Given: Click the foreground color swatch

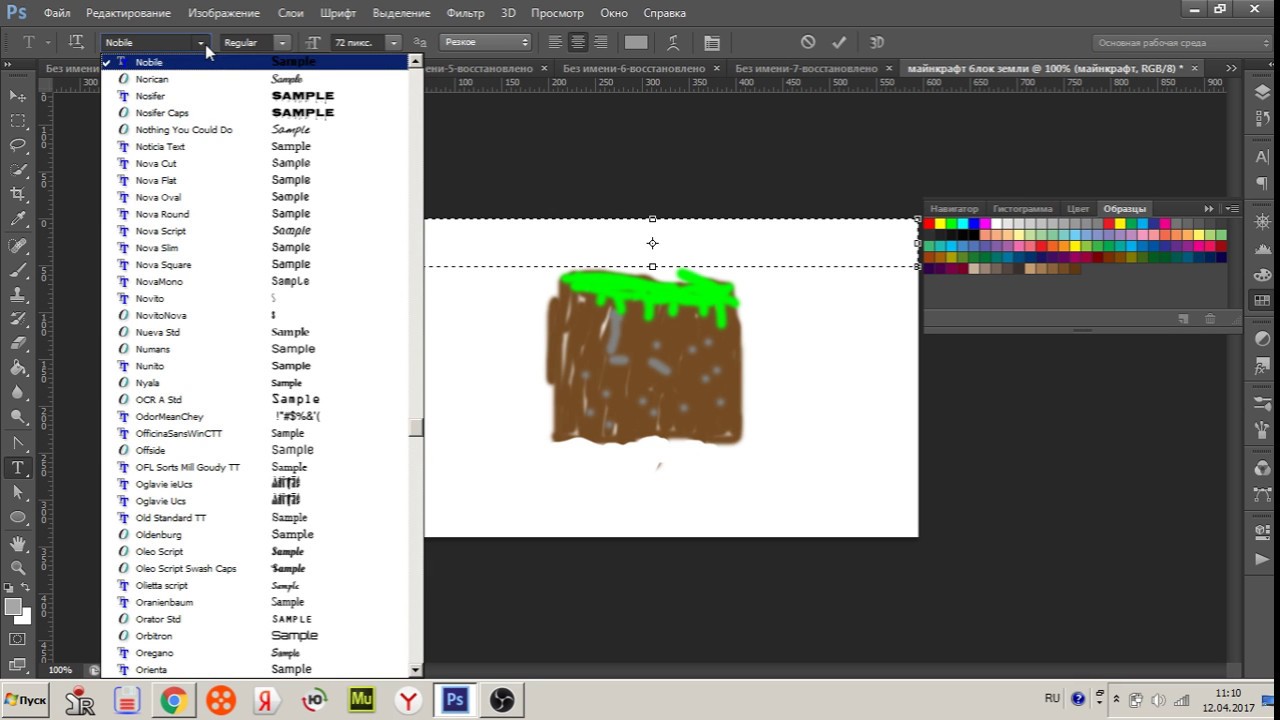Looking at the screenshot, I should tap(13, 607).
